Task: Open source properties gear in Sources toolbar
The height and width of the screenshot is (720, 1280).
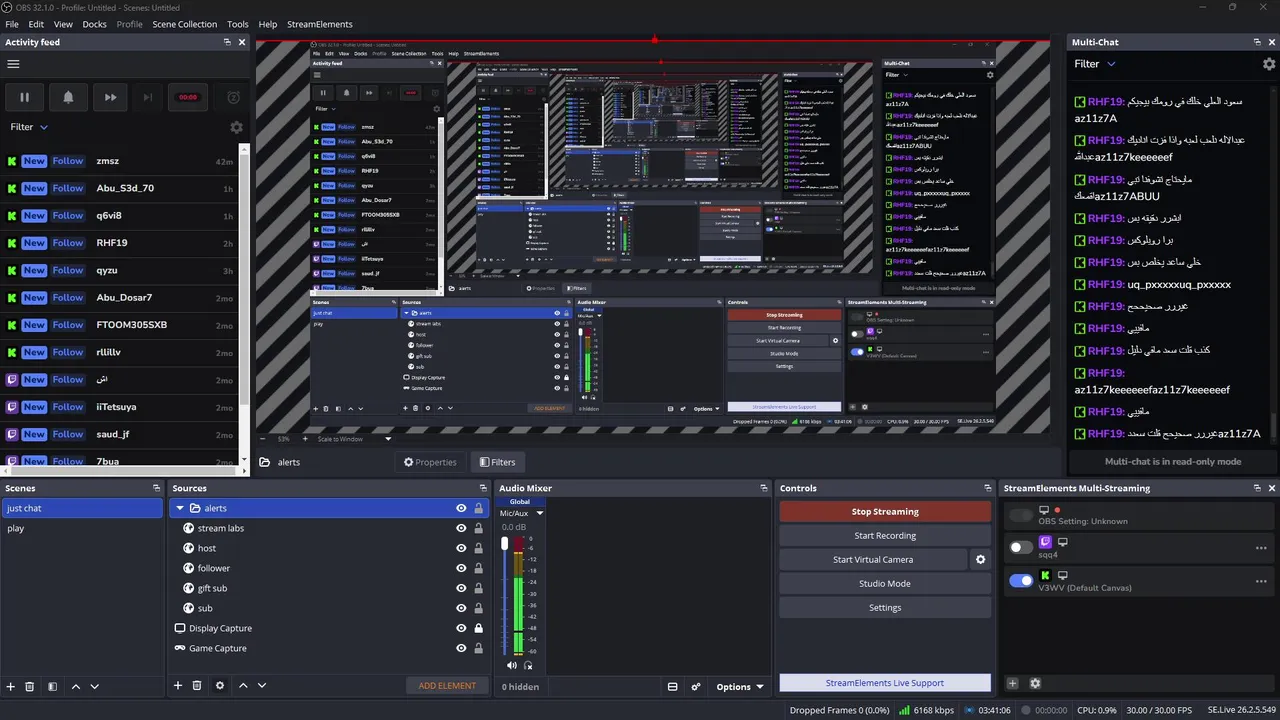Action: pos(220,685)
